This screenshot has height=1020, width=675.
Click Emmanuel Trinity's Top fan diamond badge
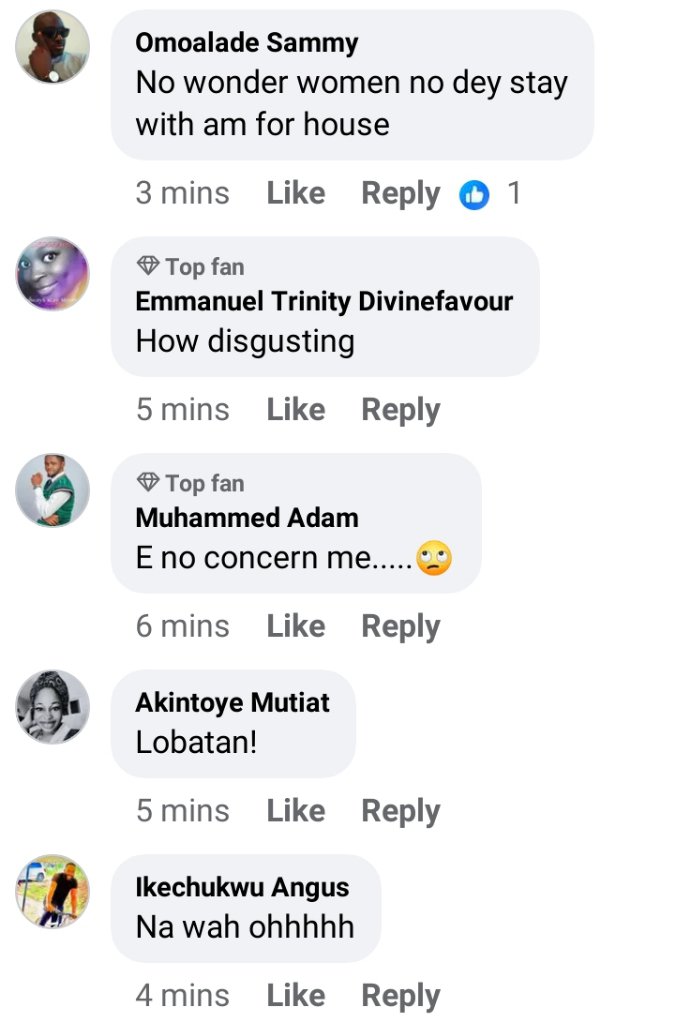coord(148,266)
